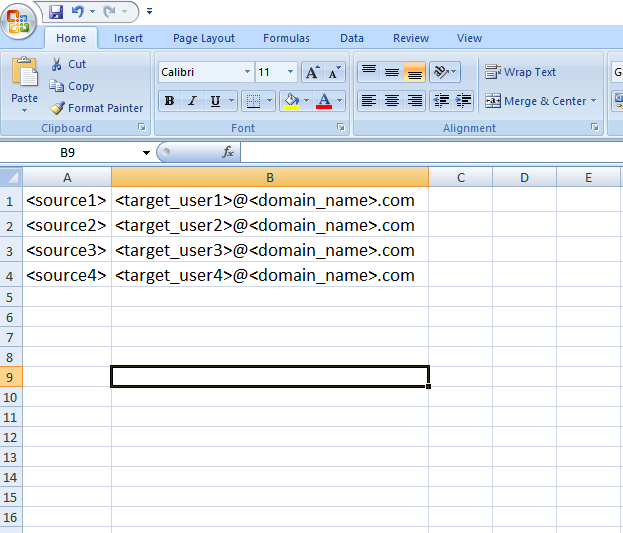Click into the formula bar
The height and width of the screenshot is (533, 623).
tap(431, 153)
